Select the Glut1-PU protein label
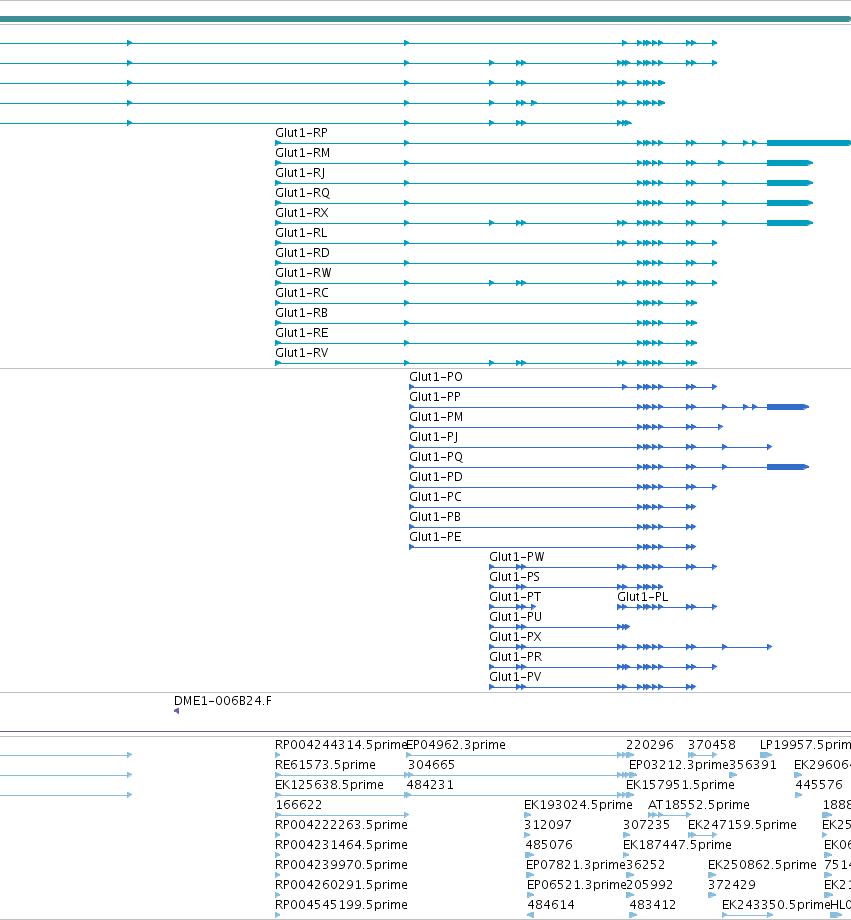 tap(515, 616)
